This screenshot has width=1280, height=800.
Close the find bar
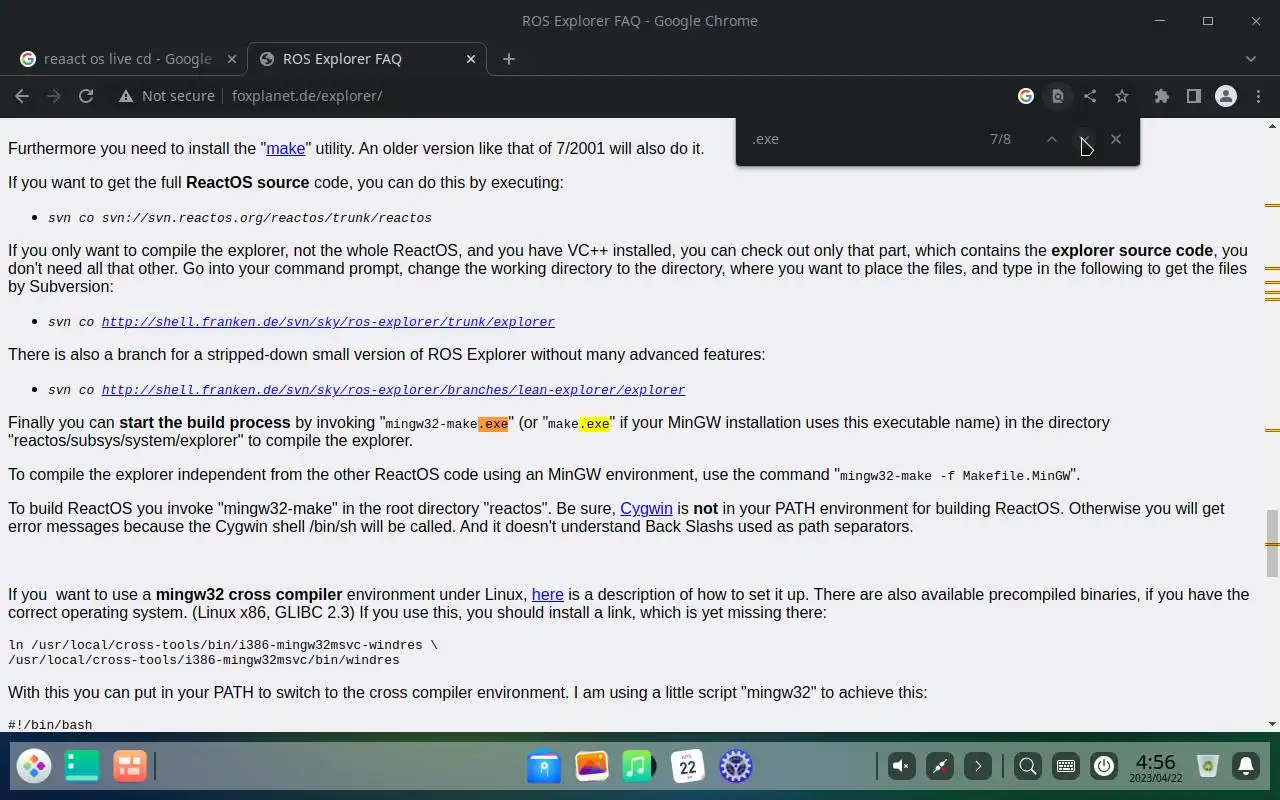1116,139
